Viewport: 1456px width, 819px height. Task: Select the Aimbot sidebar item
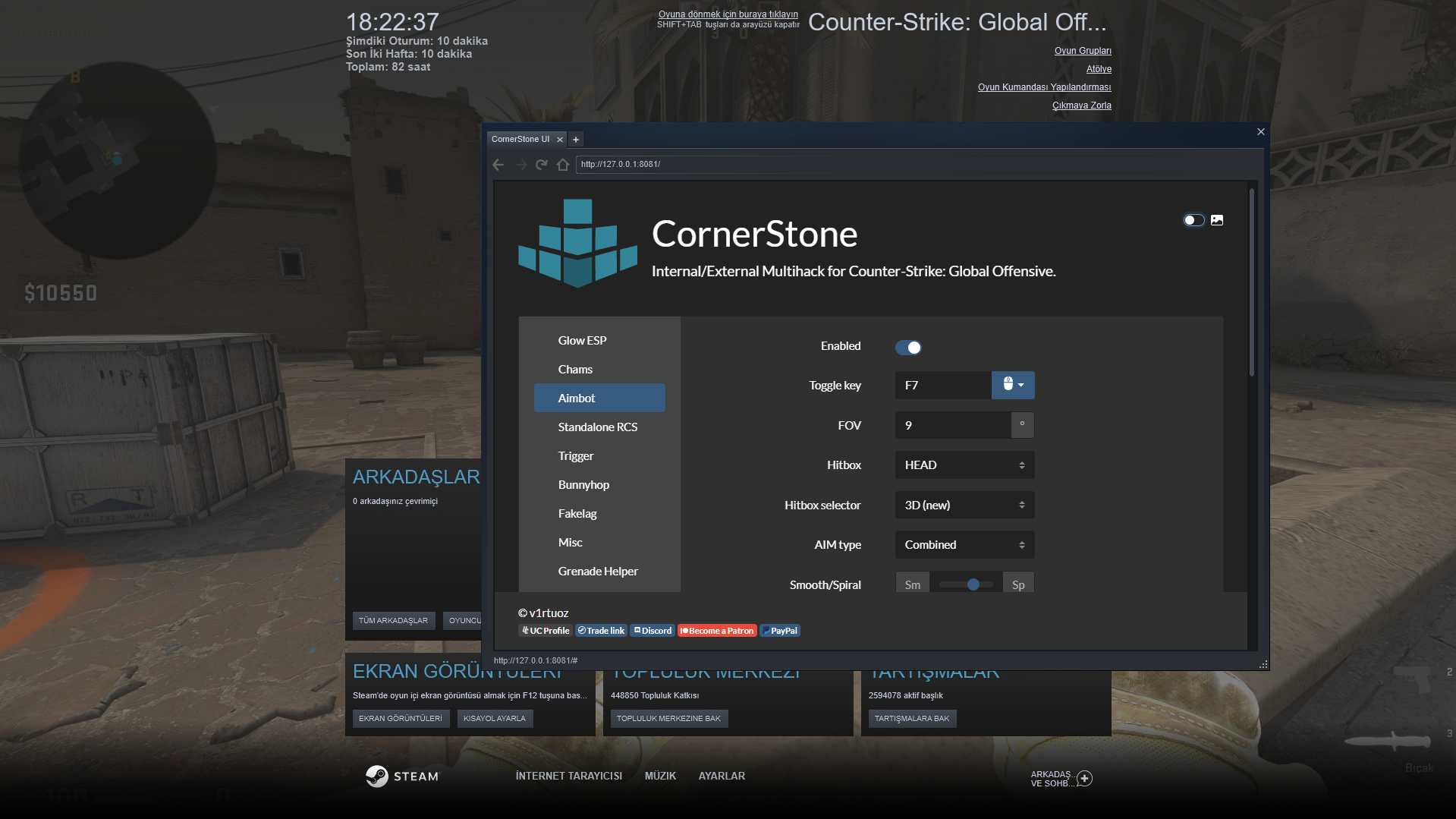click(x=599, y=398)
